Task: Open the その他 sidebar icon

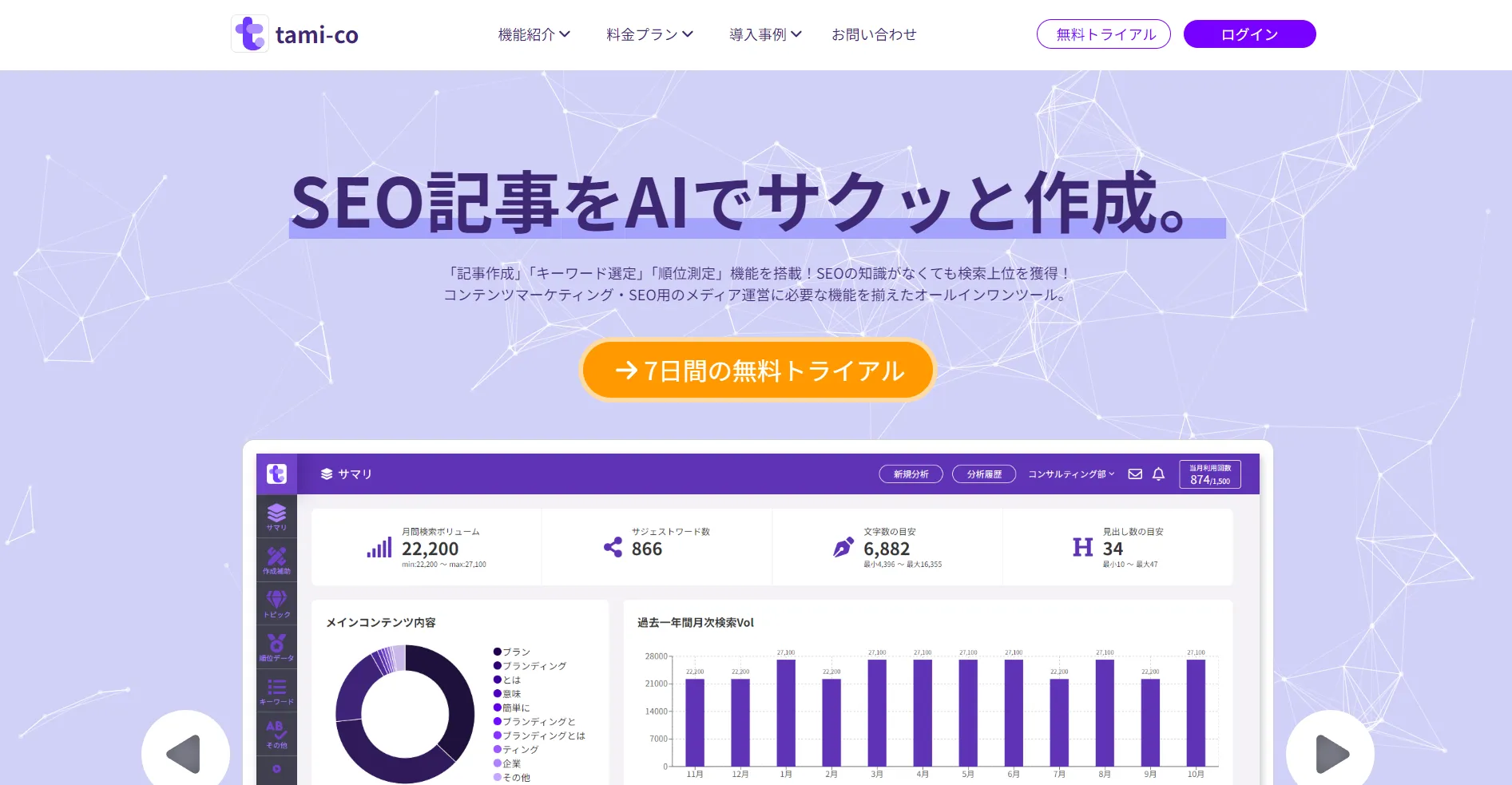Action: pyautogui.click(x=276, y=734)
